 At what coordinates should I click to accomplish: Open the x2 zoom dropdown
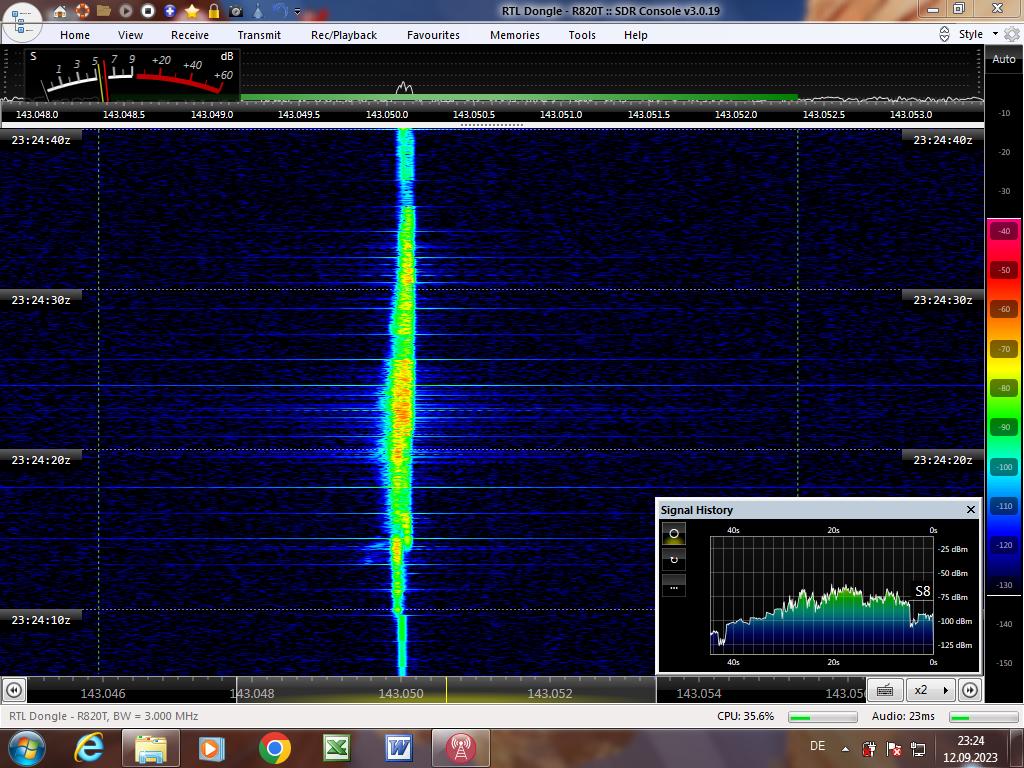(931, 690)
